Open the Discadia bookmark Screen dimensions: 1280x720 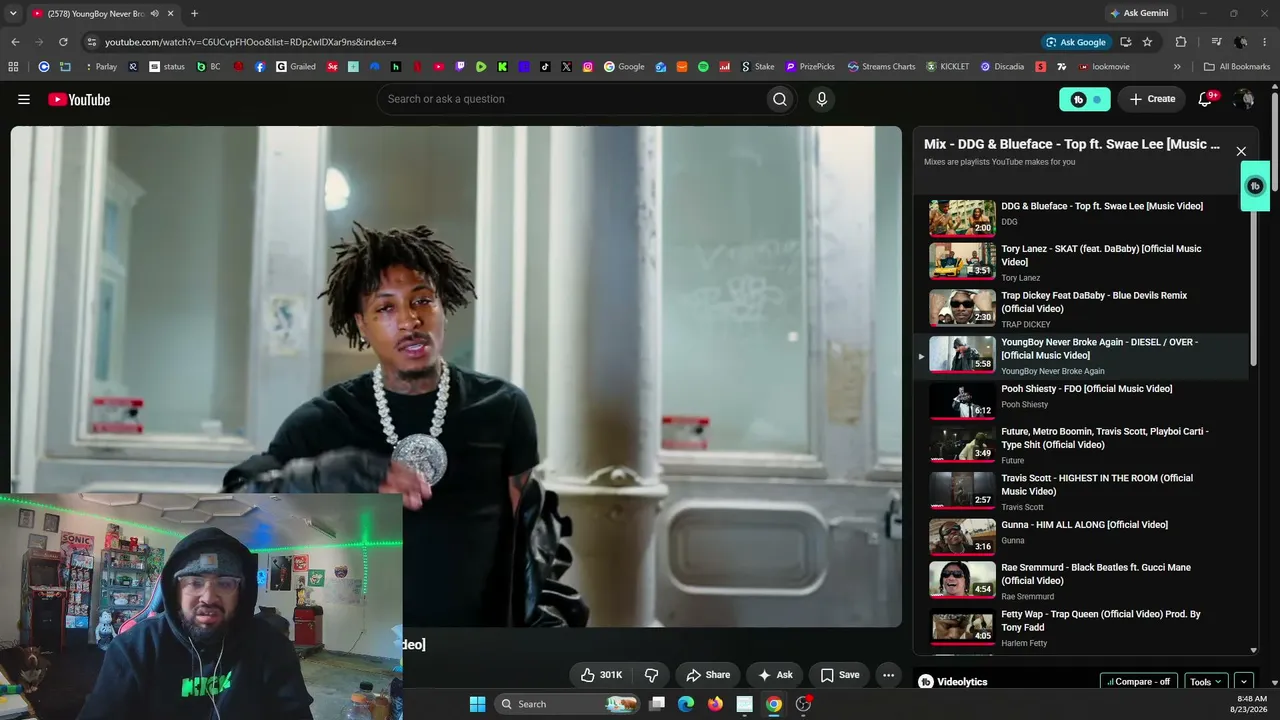click(1002, 67)
